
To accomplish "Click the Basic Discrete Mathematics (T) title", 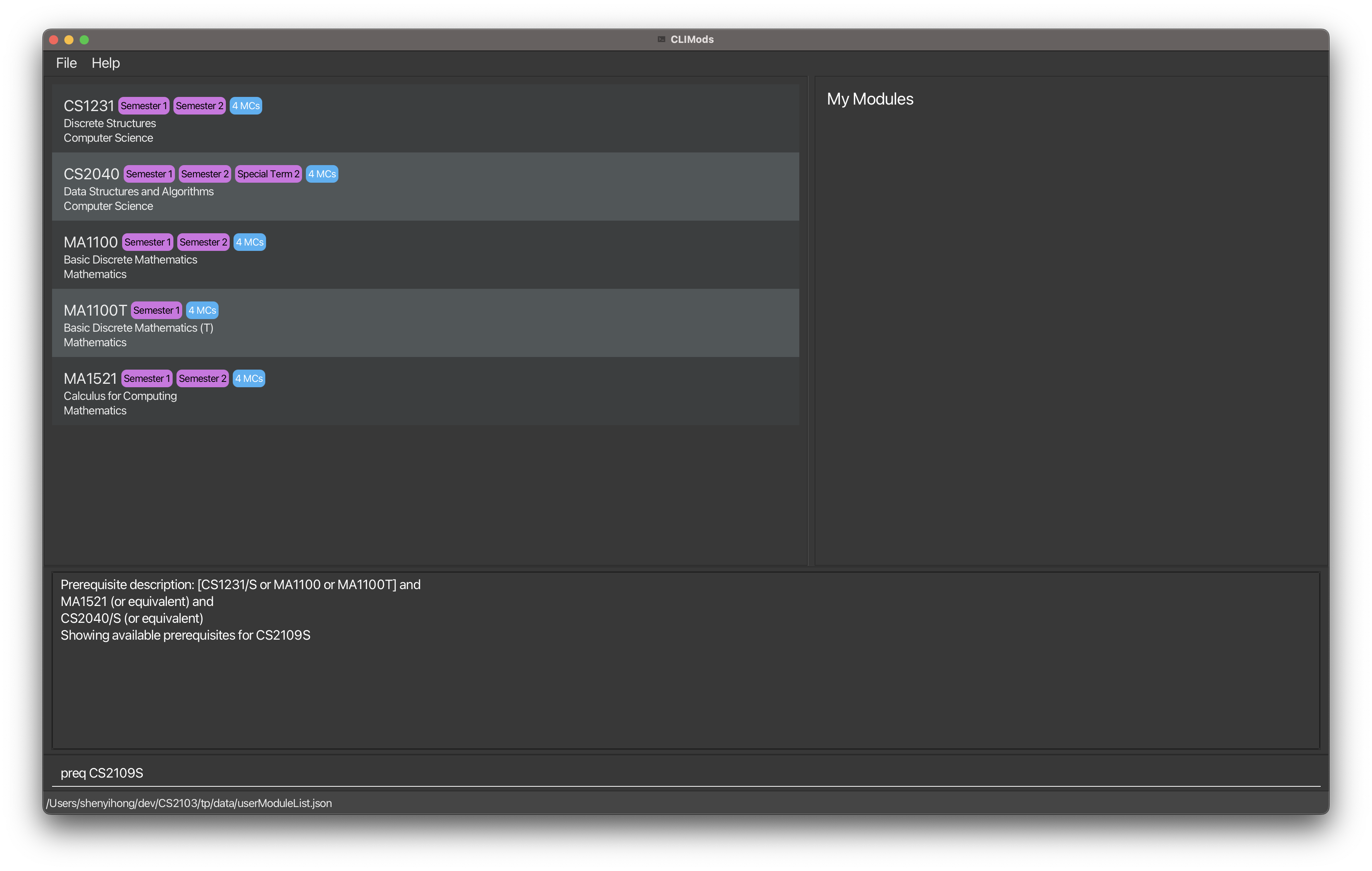I will coord(139,328).
